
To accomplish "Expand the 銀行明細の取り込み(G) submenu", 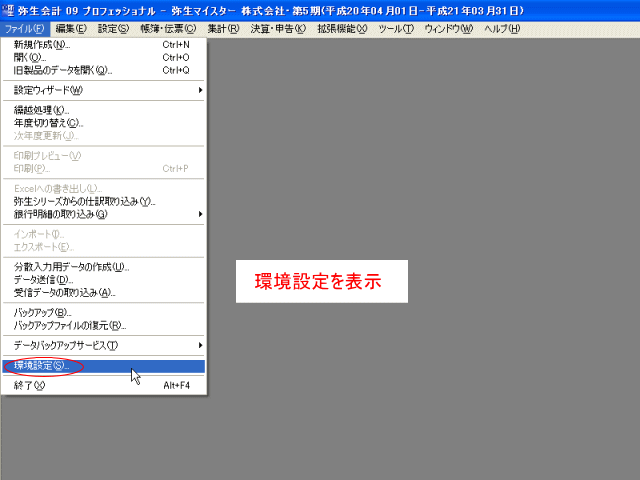I will click(104, 214).
